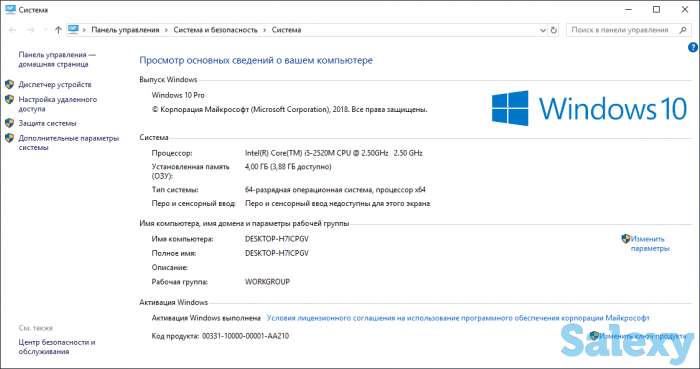
Task: Click 'Активация Windows выполнена' text
Action: [206, 318]
